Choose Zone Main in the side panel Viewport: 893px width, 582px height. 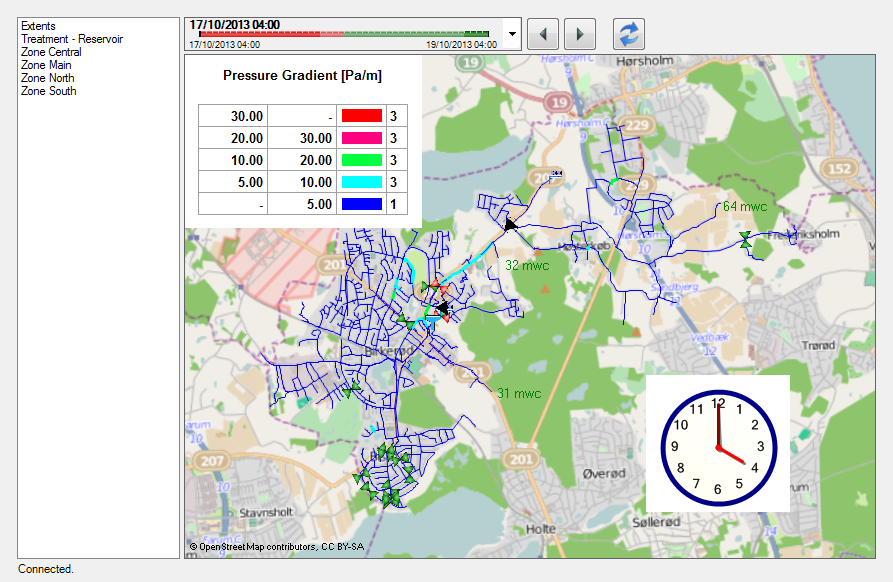point(46,65)
